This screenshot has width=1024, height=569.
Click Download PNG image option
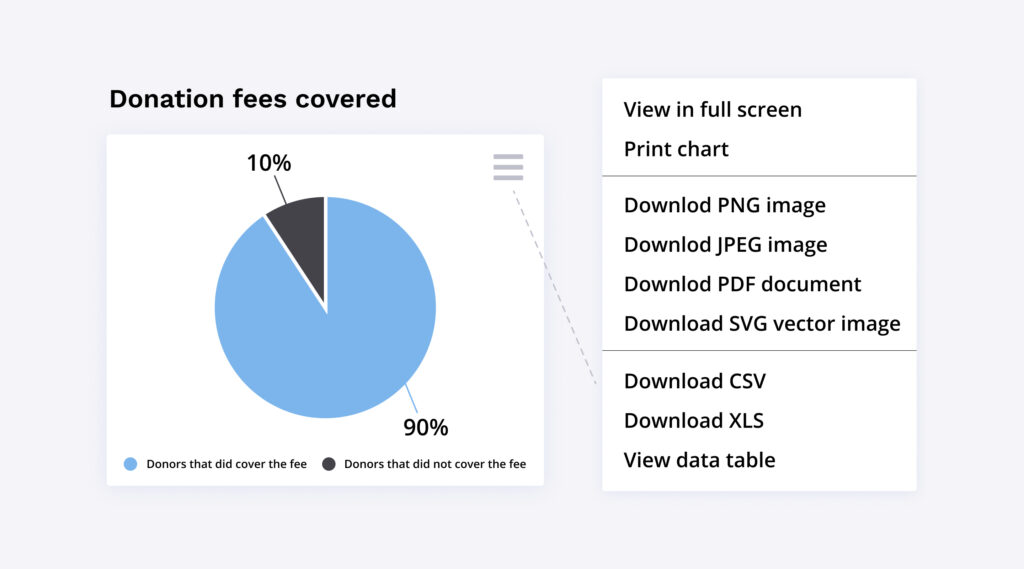[724, 205]
